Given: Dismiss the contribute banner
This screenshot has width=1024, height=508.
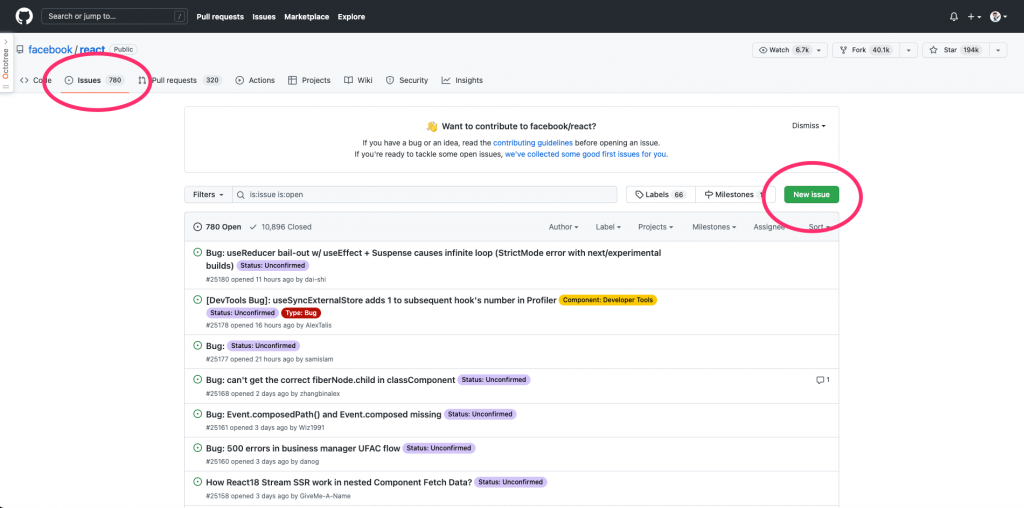Looking at the screenshot, I should [x=808, y=125].
